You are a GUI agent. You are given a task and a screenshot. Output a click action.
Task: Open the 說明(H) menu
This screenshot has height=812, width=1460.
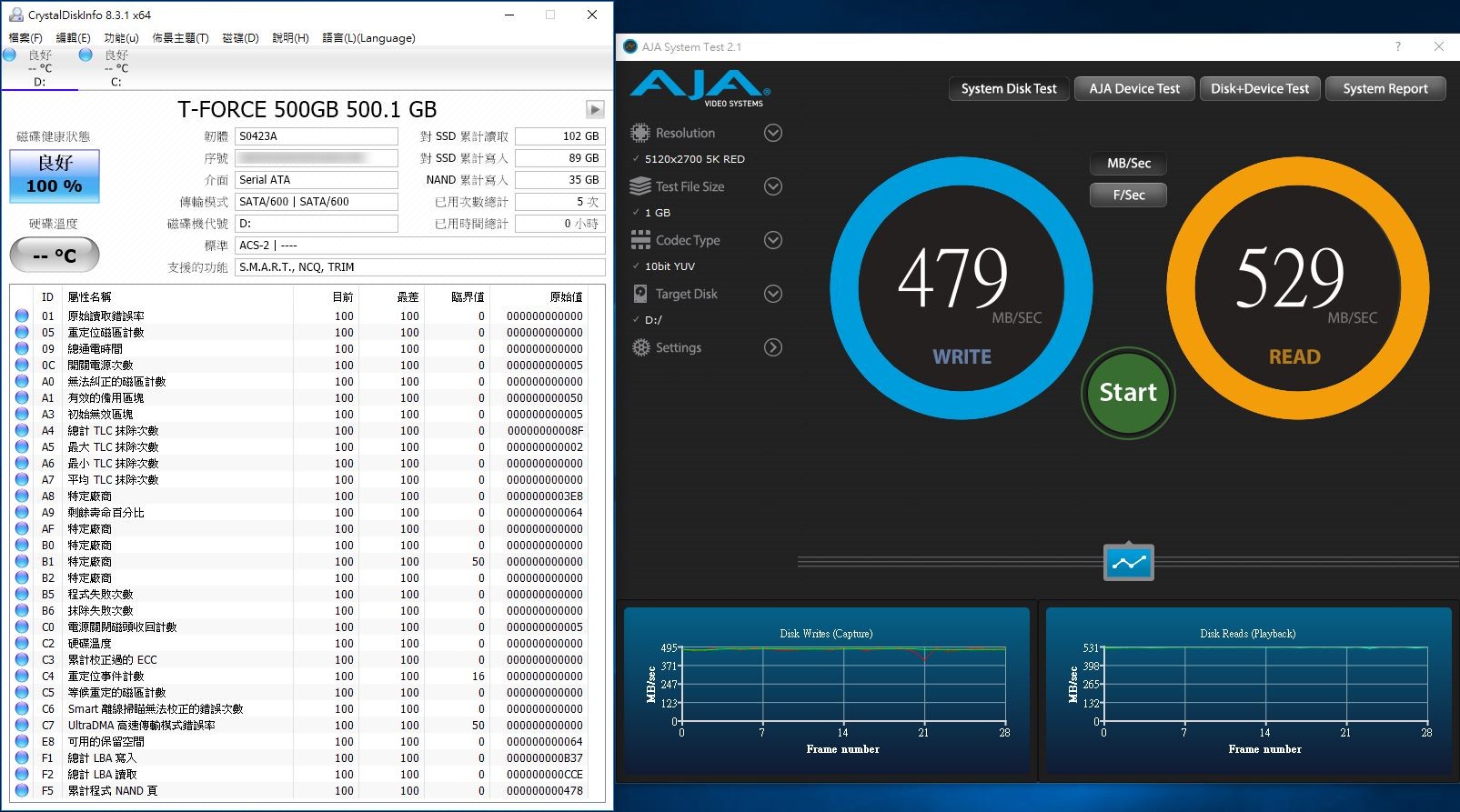pos(290,38)
